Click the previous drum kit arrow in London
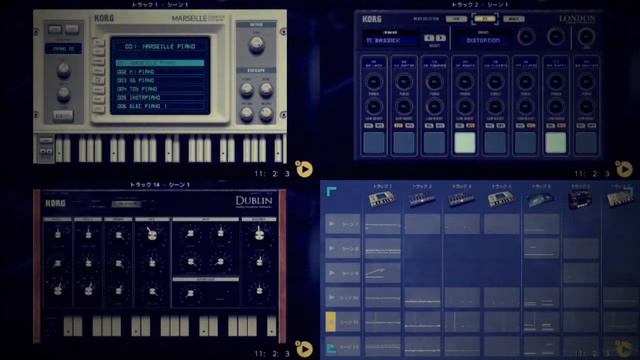 (x=429, y=38)
